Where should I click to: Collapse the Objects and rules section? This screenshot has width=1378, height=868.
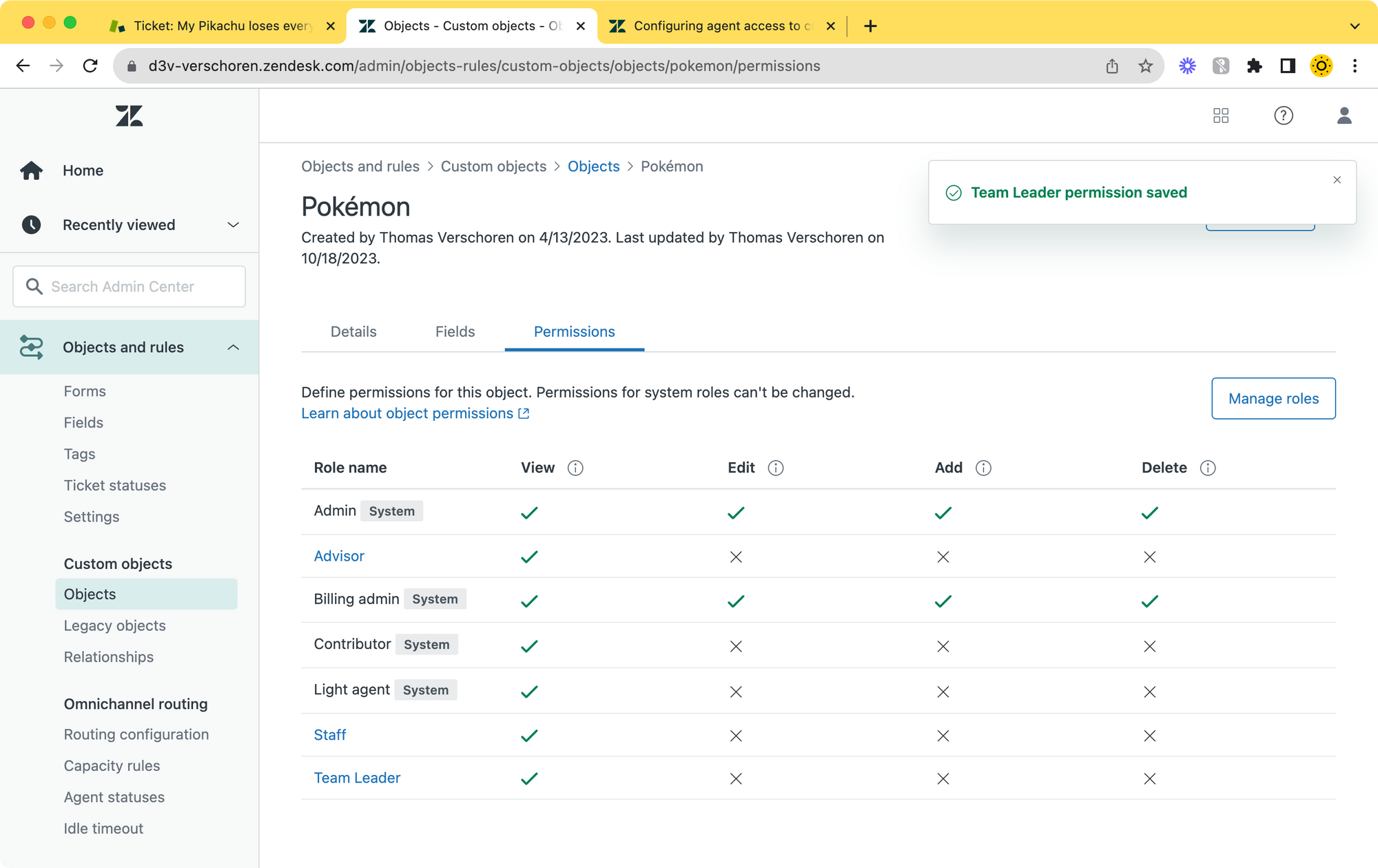(x=233, y=347)
